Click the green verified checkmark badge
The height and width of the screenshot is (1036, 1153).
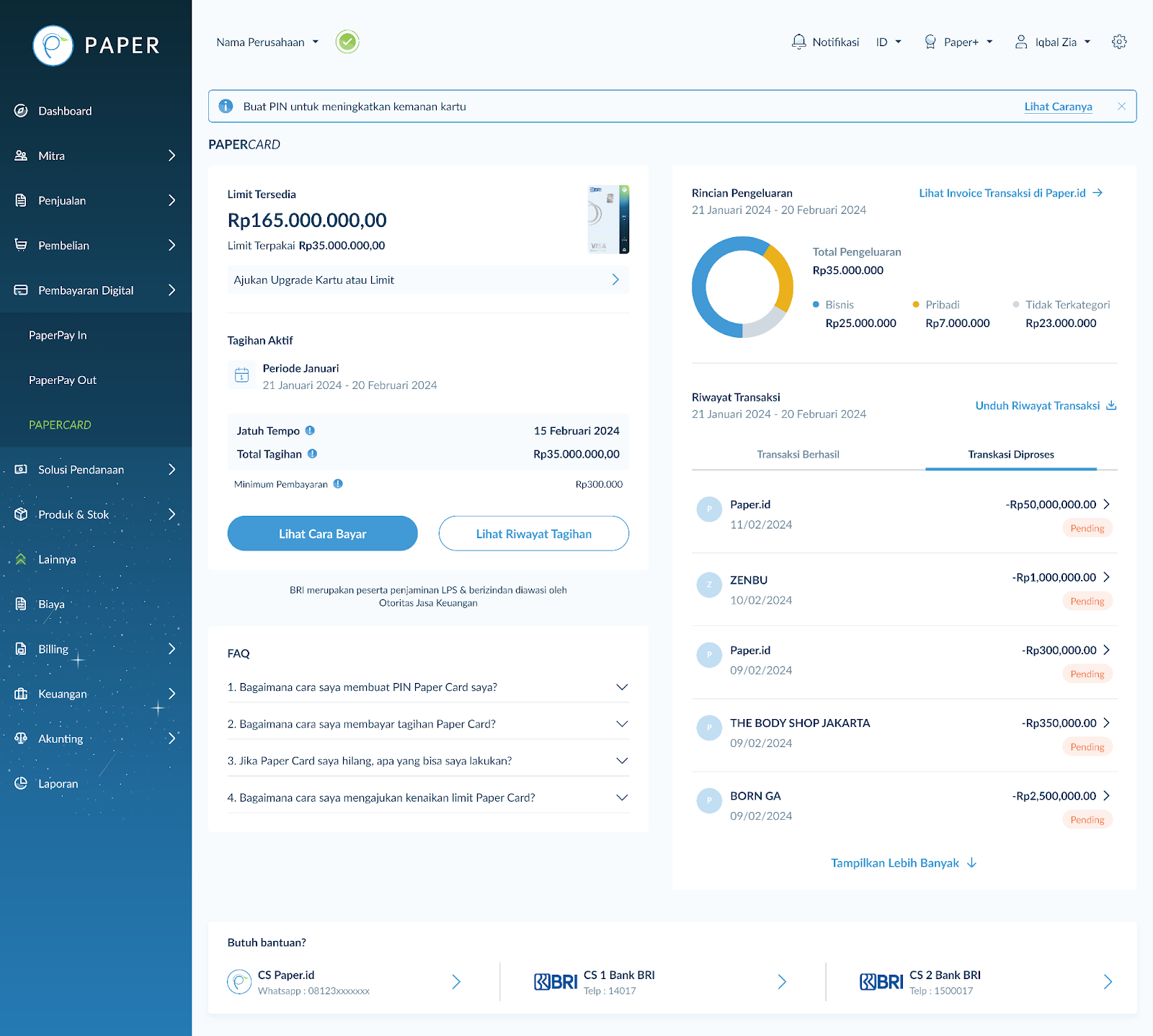click(347, 42)
